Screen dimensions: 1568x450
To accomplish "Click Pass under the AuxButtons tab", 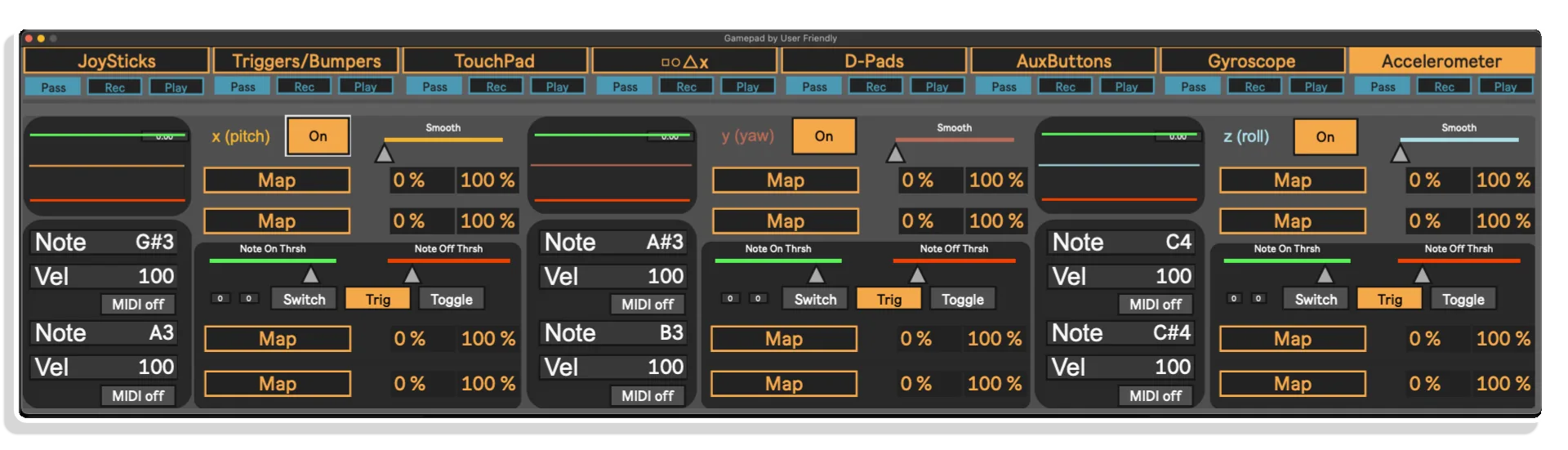I will coord(1004,87).
